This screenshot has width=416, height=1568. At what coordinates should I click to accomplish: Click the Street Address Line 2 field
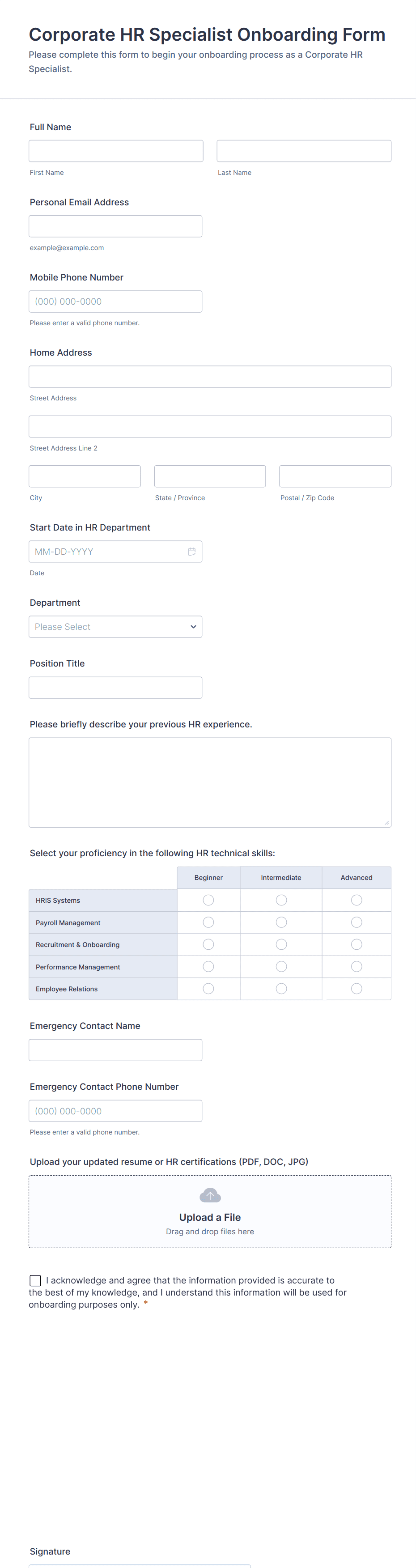click(210, 427)
